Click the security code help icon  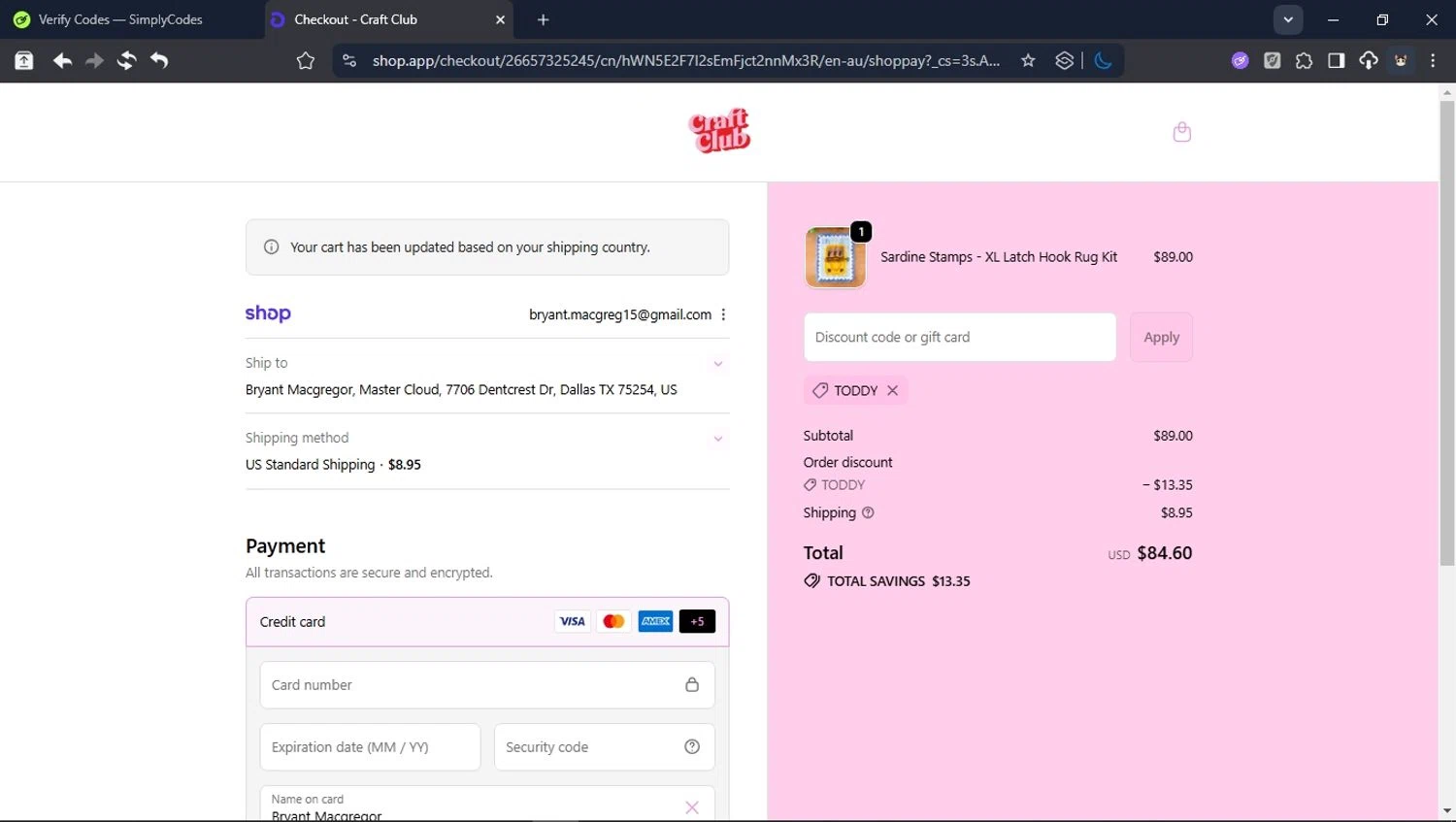click(692, 746)
